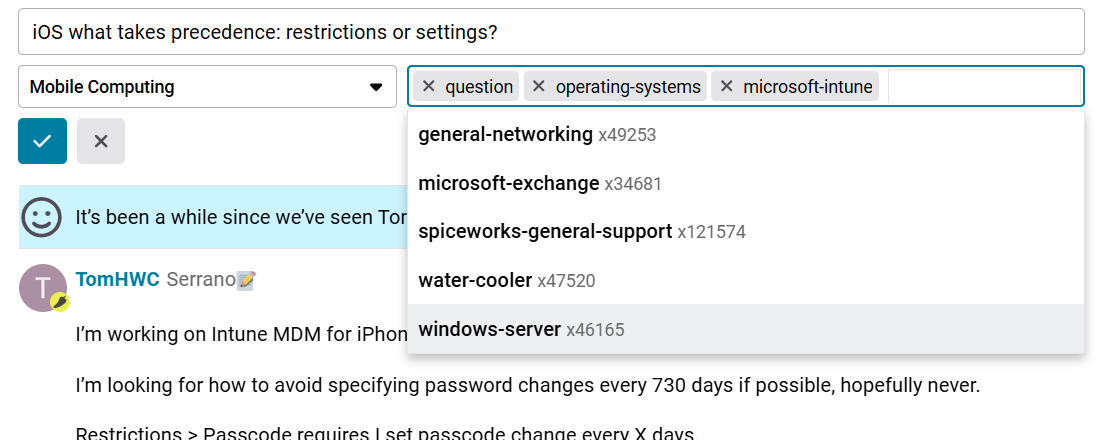Click the category dropdown arrow

376,87
